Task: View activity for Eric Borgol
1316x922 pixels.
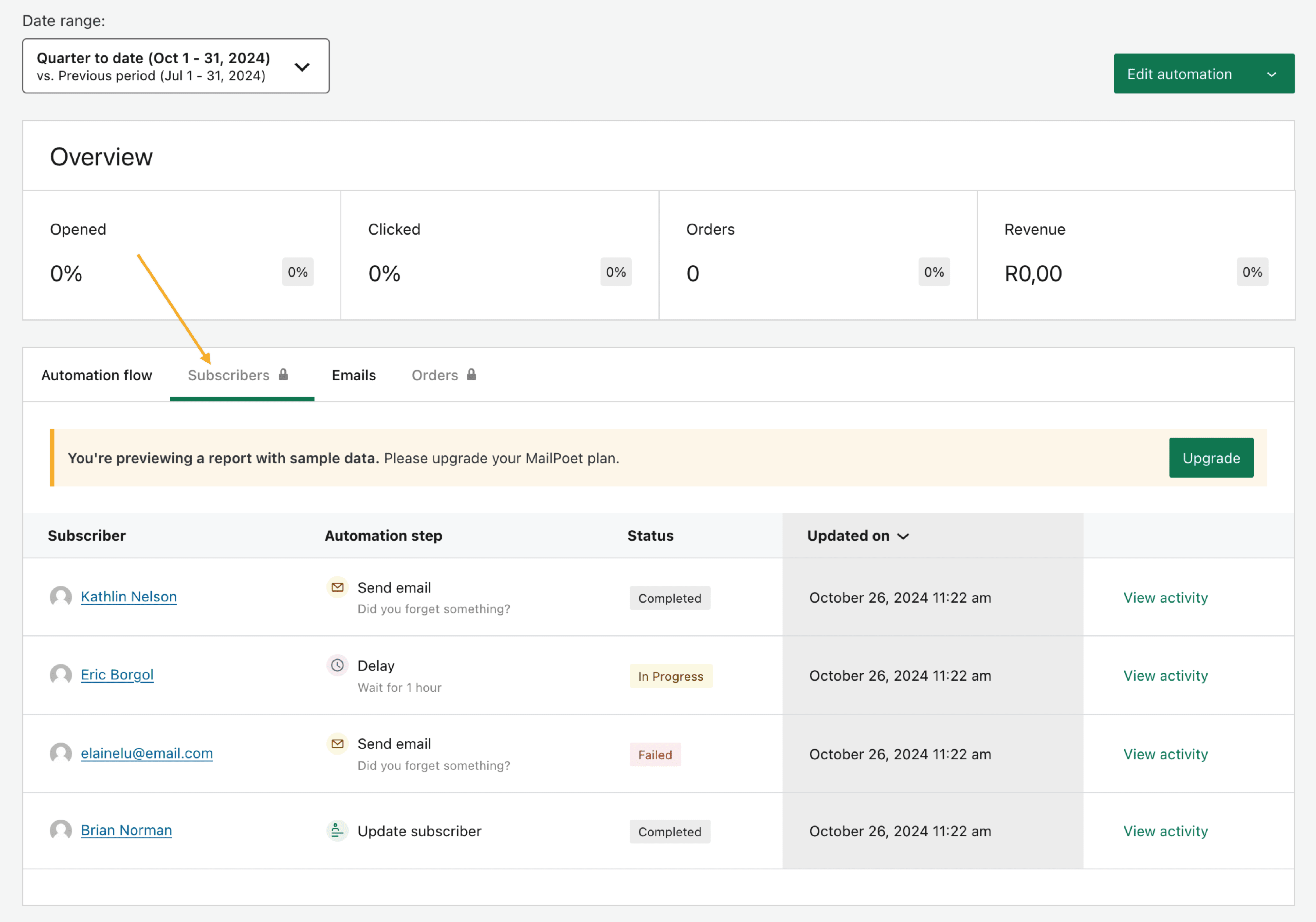Action: (x=1165, y=675)
